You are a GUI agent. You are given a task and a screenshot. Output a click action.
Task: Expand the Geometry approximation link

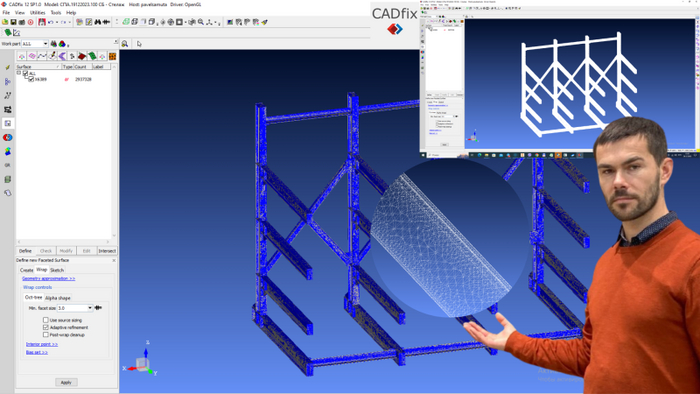tap(49, 278)
